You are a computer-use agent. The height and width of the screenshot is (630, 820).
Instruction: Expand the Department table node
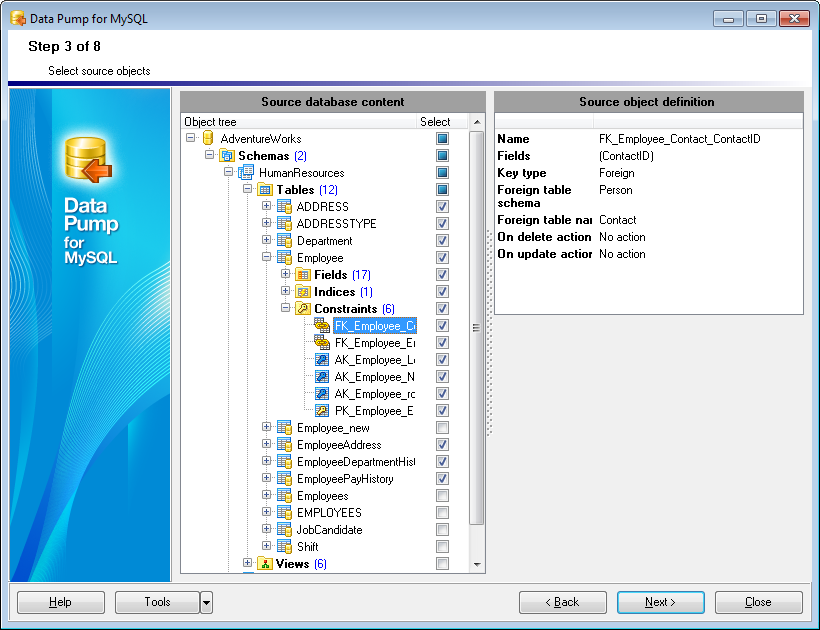pyautogui.click(x=267, y=241)
